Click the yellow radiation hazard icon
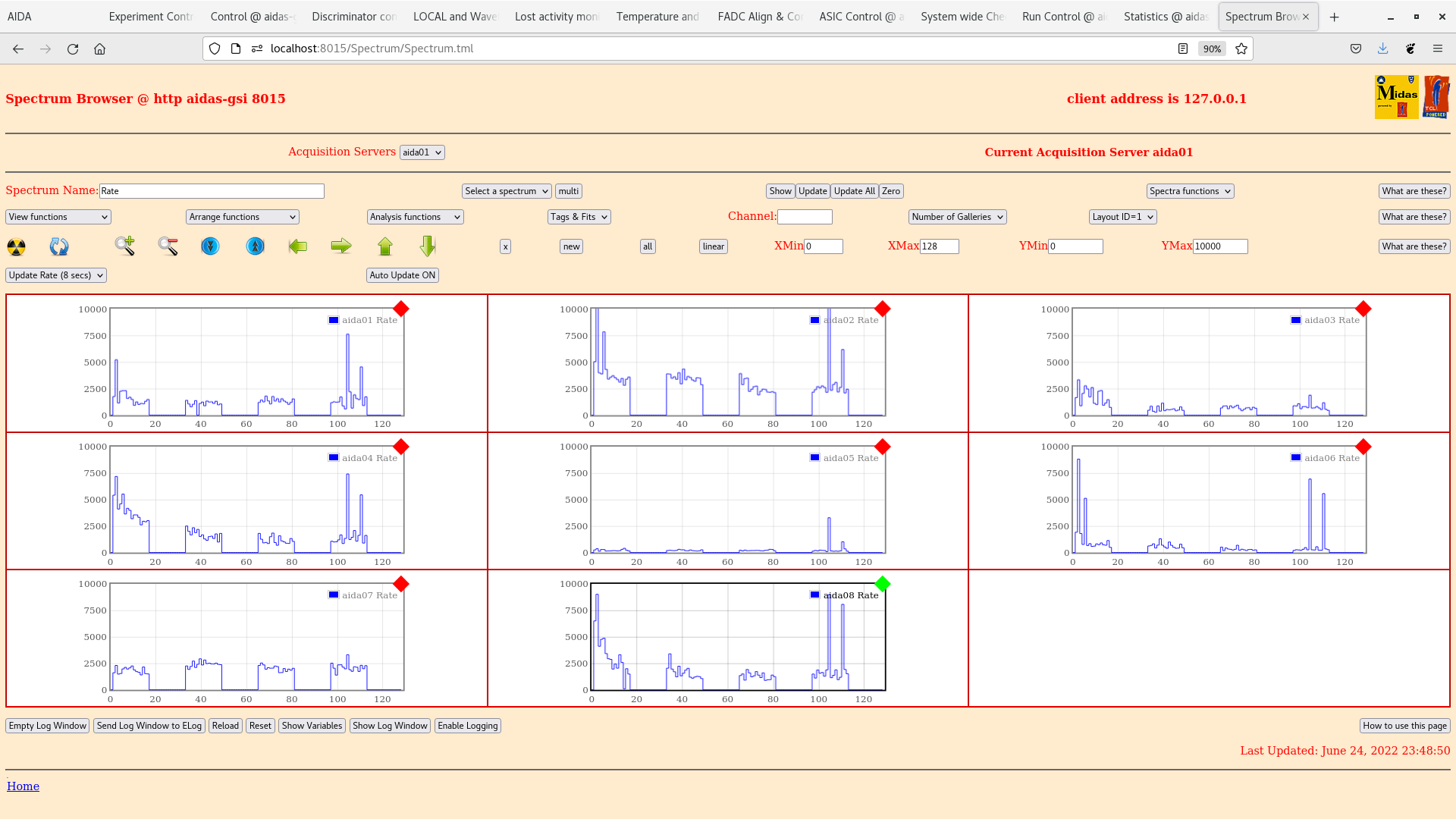Viewport: 1456px width, 819px height. (16, 246)
